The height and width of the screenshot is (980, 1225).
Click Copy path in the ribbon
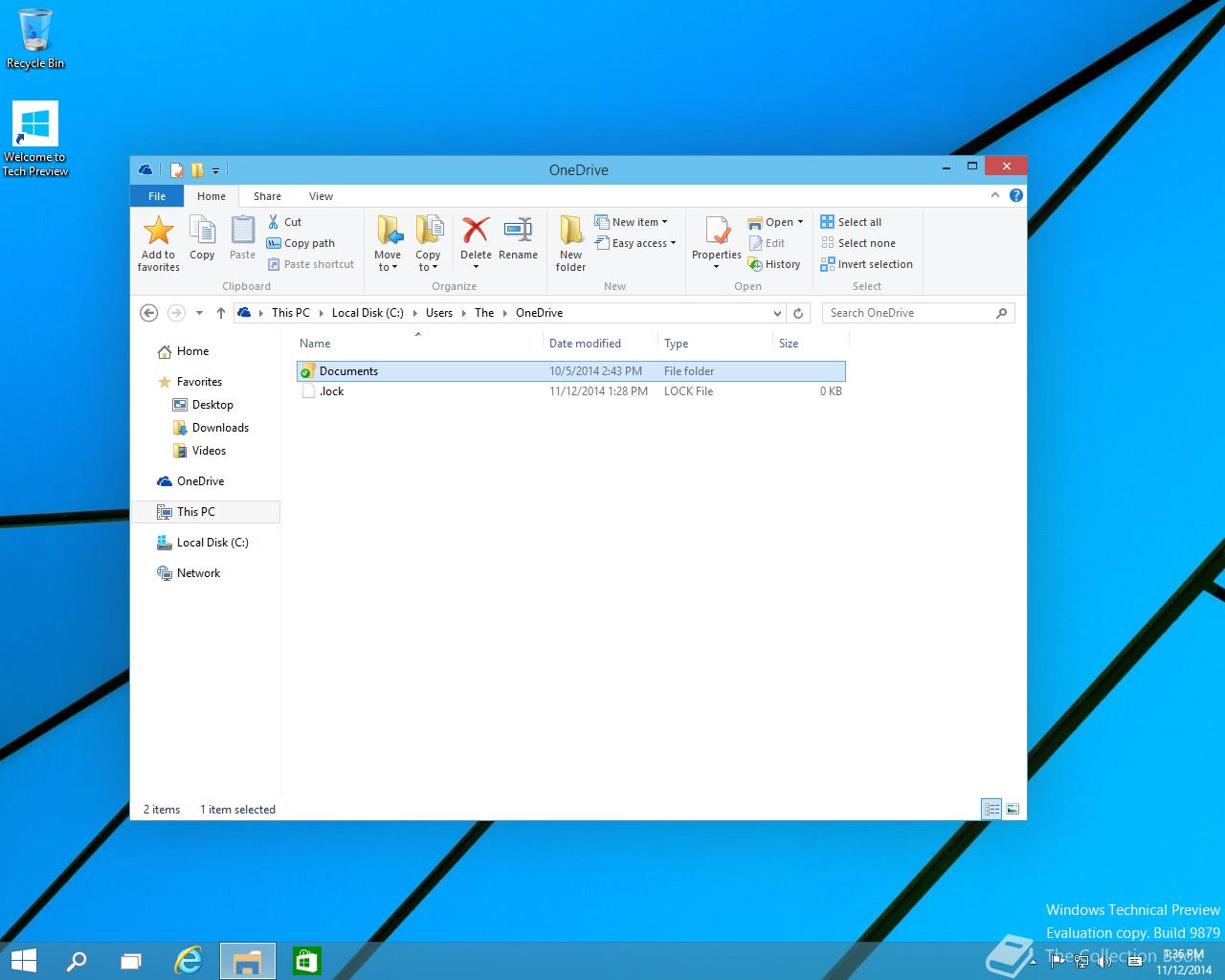pos(301,243)
